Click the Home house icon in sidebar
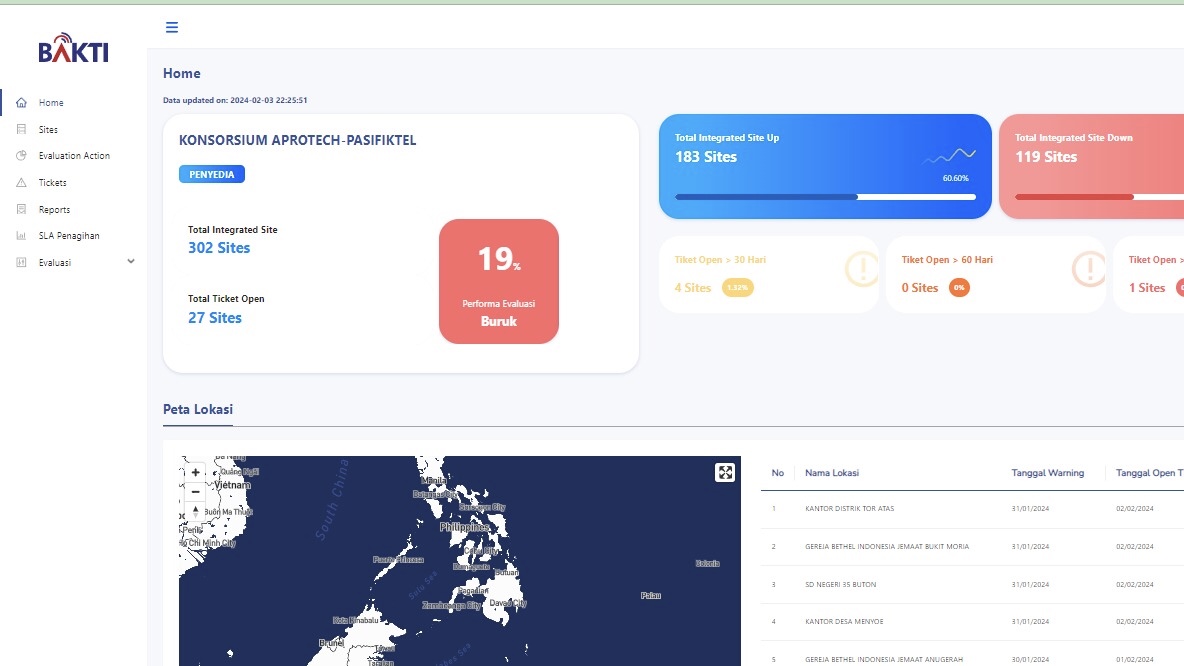 [x=22, y=103]
